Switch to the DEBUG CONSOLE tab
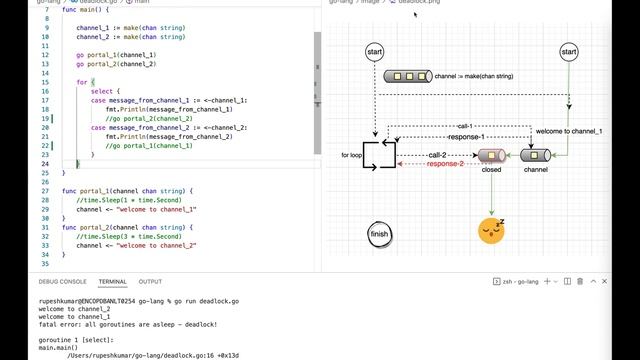Viewport: 640px width, 360px height. pos(62,282)
